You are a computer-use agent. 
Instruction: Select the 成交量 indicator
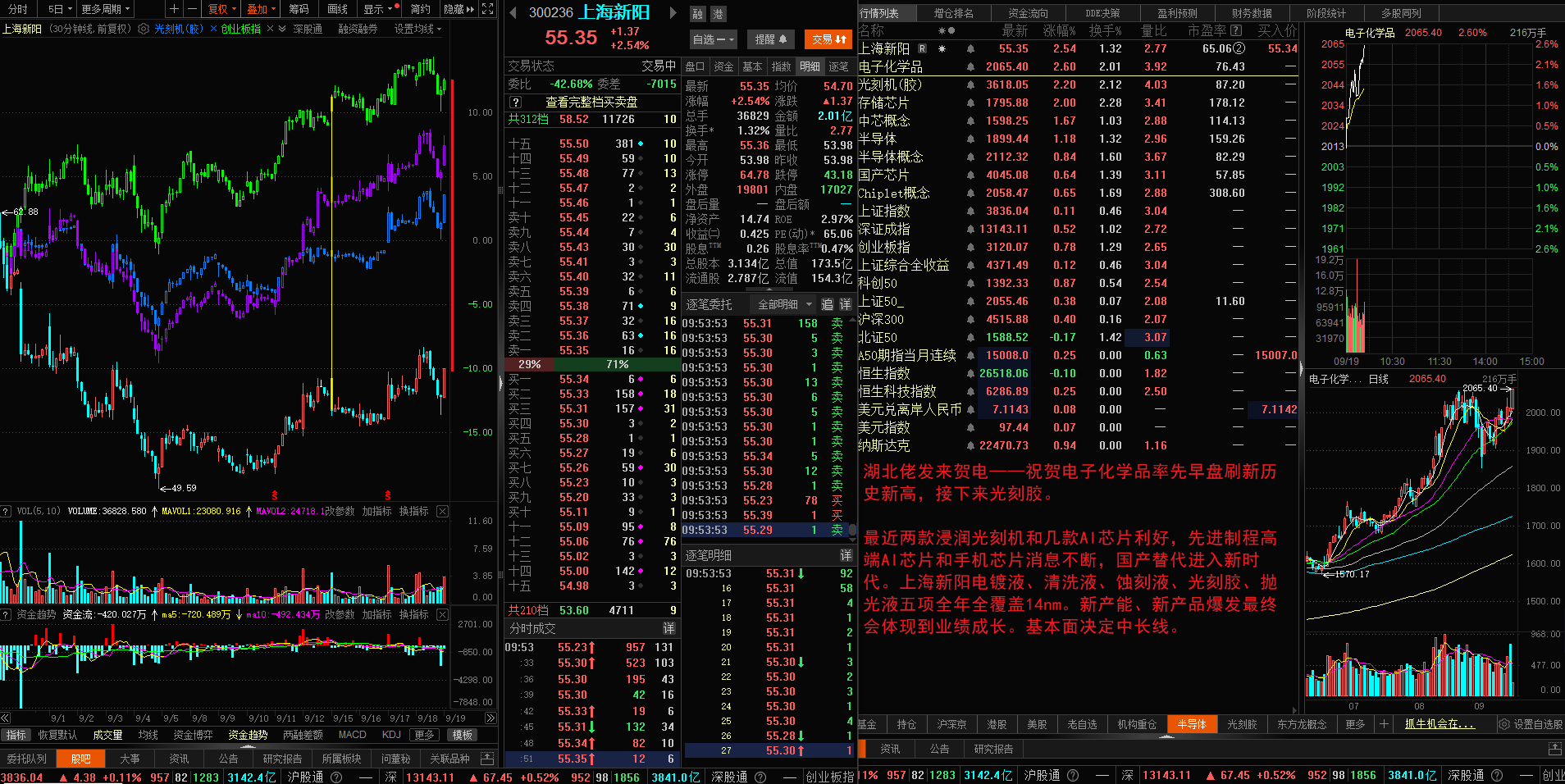107,735
